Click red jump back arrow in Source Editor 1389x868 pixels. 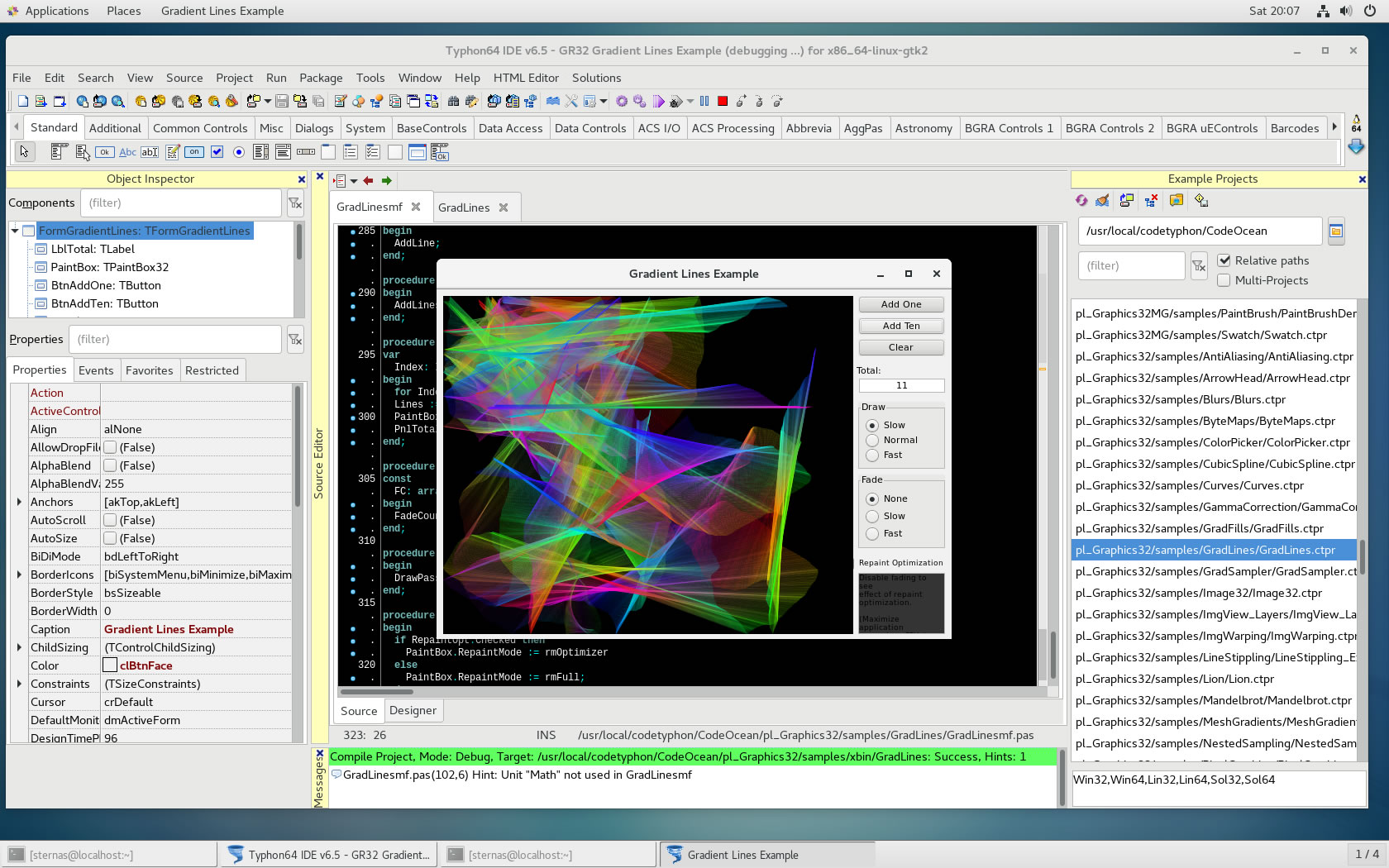[369, 180]
